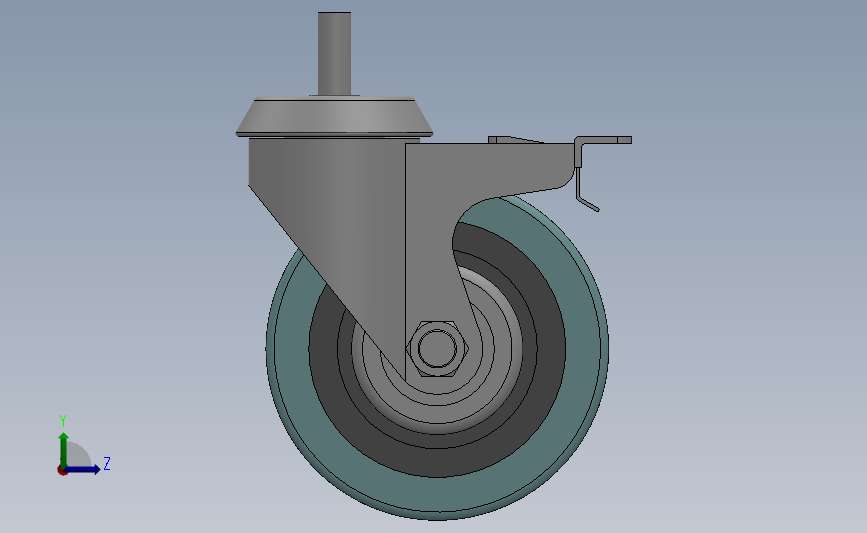Select the blue-green rubber tire of the wheel
The width and height of the screenshot is (867, 533).
437,494
